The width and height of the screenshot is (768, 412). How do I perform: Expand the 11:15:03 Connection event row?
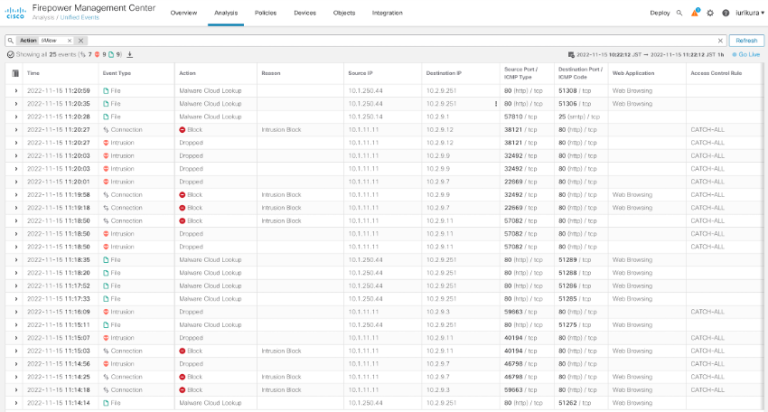coord(16,351)
